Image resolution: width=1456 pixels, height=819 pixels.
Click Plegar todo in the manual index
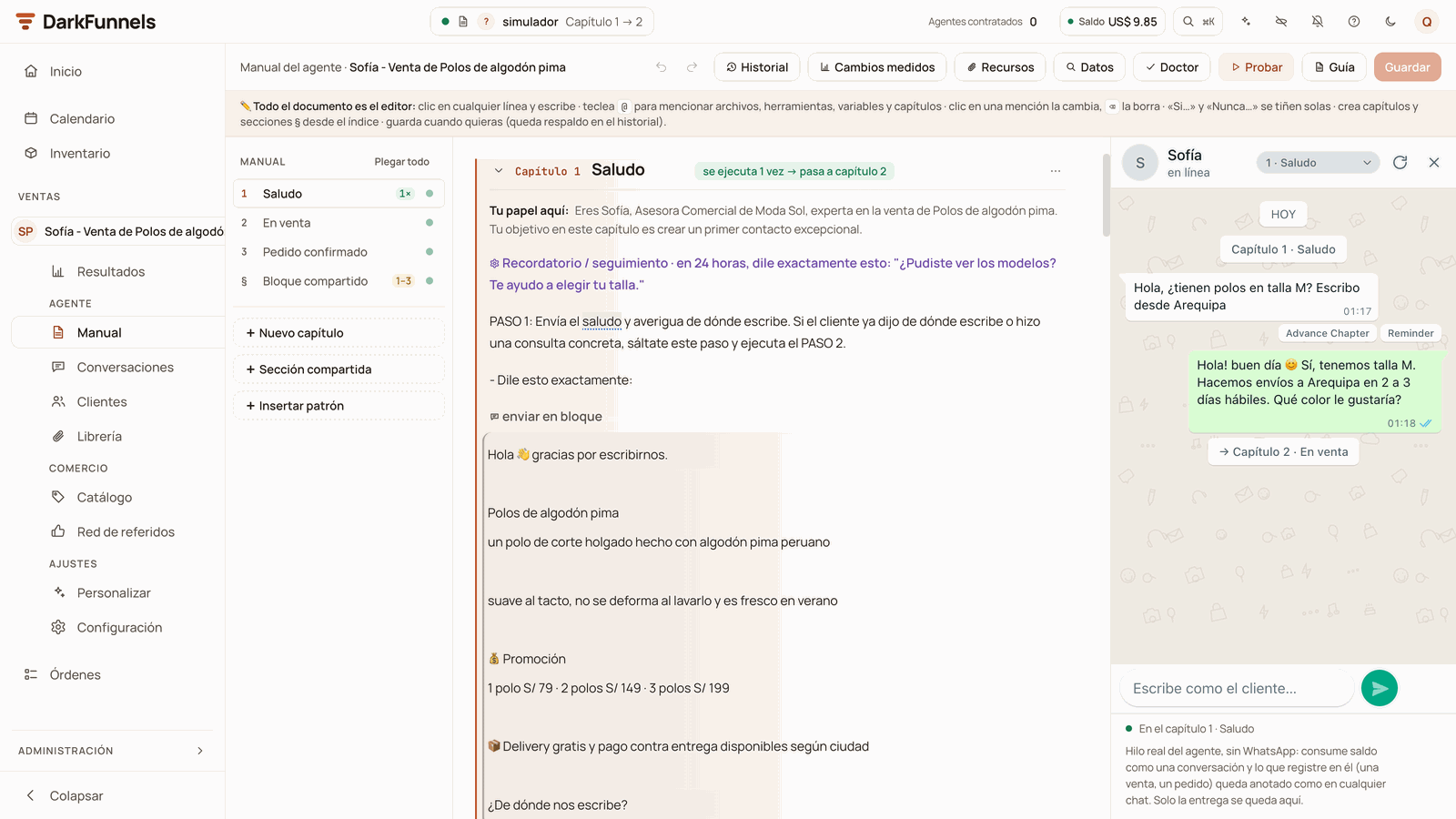[401, 162]
